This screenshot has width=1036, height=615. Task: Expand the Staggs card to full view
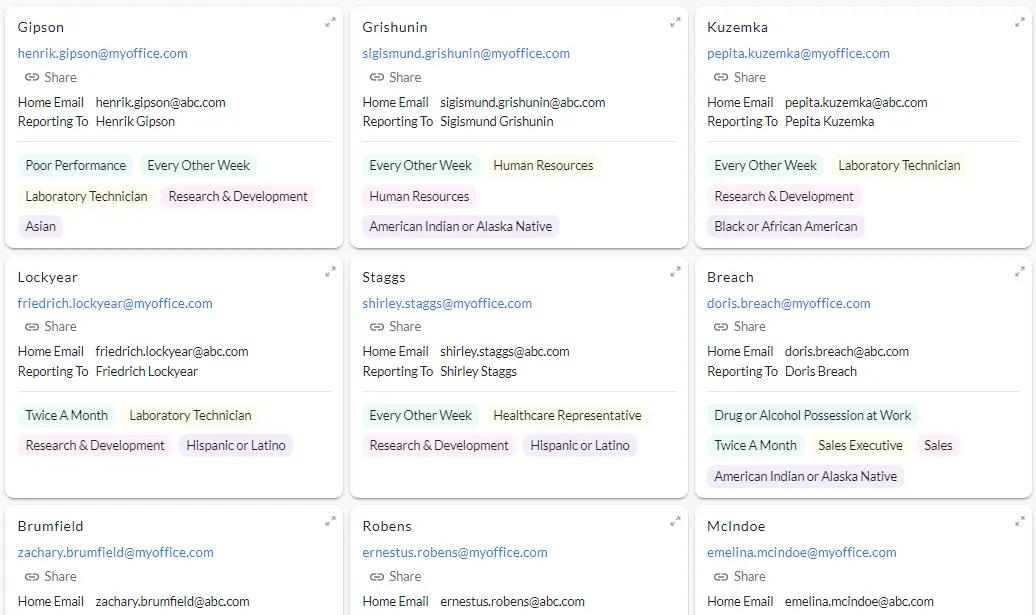675,271
